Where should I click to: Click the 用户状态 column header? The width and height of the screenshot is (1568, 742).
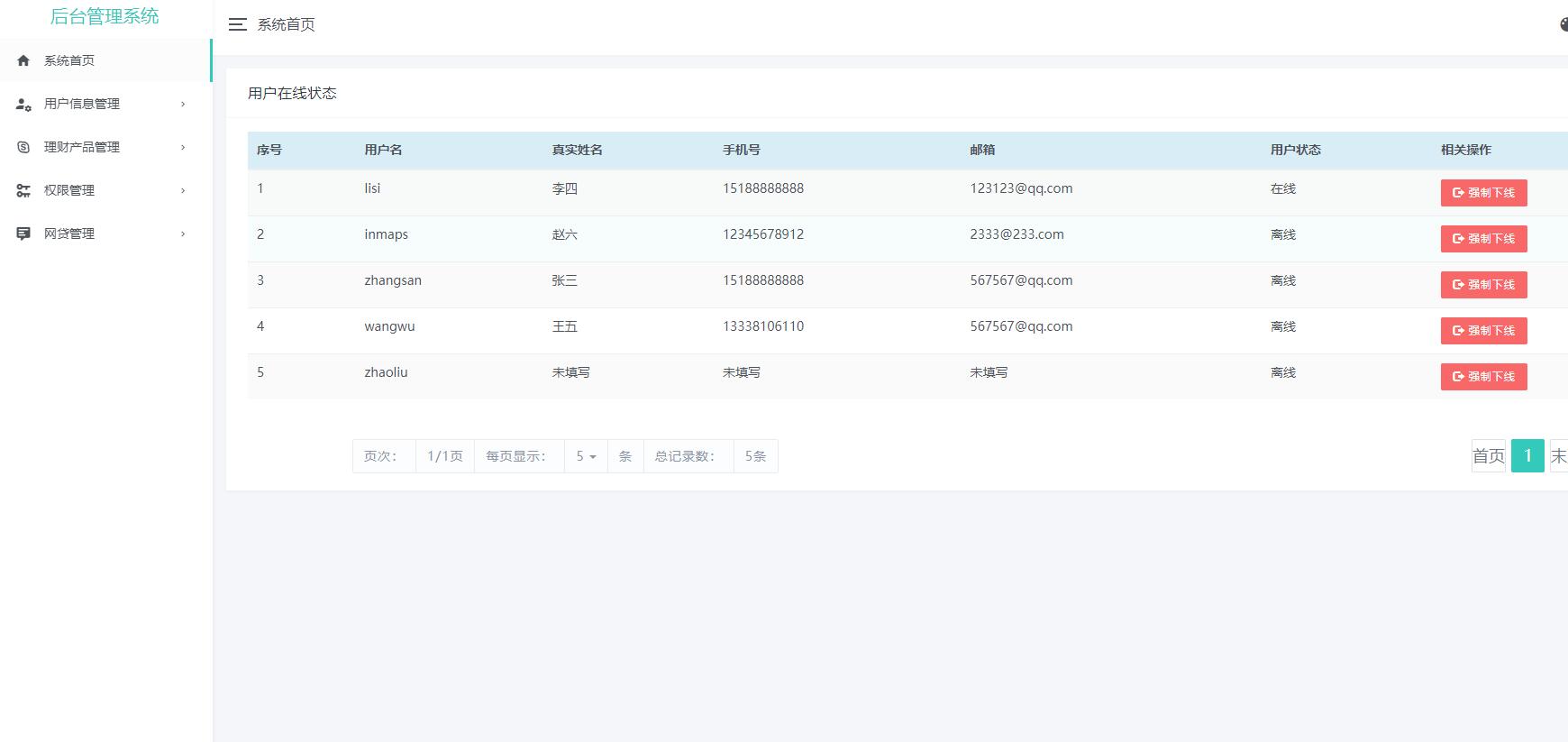pyautogui.click(x=1296, y=150)
